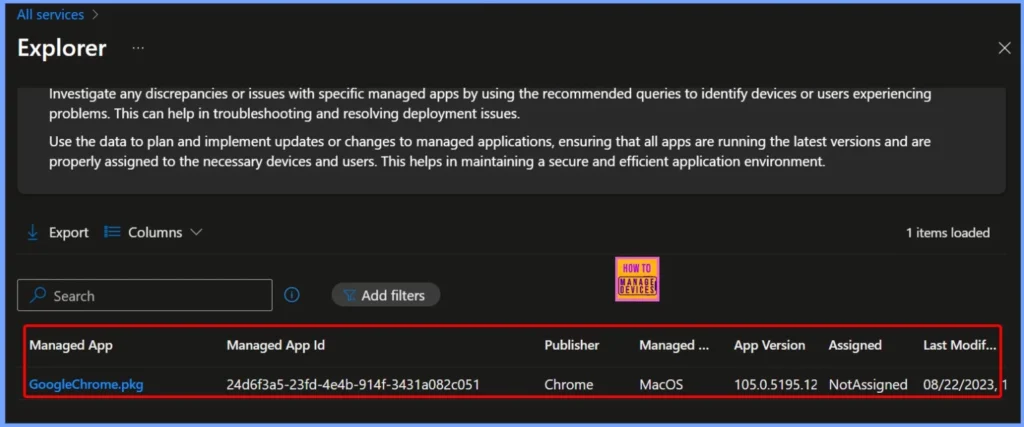Sort by Publisher column header
Viewport: 1024px width, 427px height.
[x=572, y=345]
